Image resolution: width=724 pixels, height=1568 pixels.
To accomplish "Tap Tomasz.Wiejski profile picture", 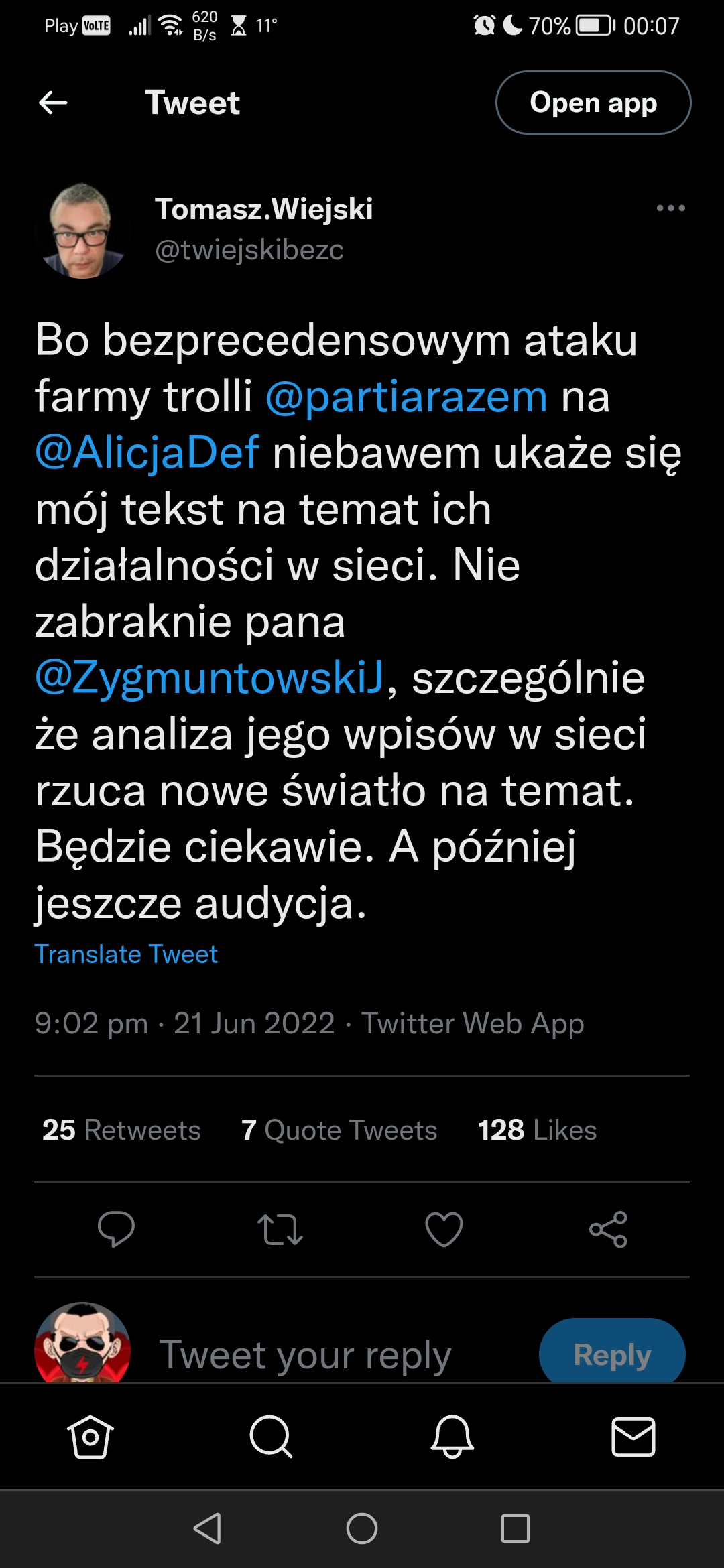I will (82, 230).
